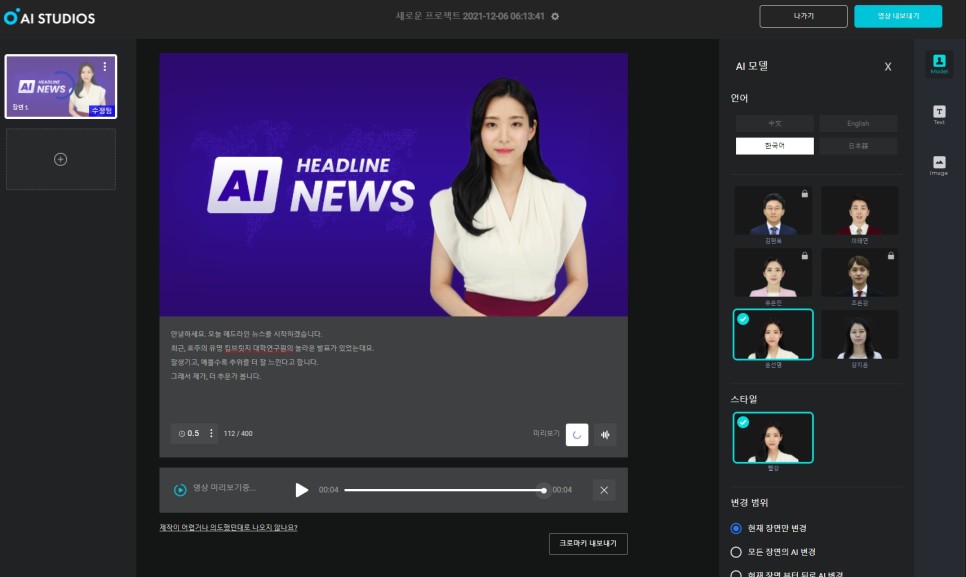This screenshot has width=966, height=577.
Task: Click the checkmark badge on the style thumbnail
Action: click(x=743, y=422)
